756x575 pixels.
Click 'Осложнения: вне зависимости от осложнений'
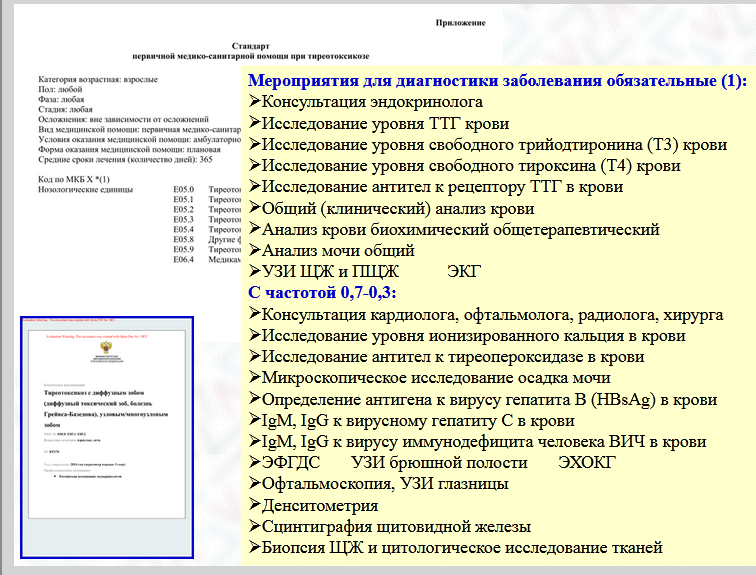point(123,119)
